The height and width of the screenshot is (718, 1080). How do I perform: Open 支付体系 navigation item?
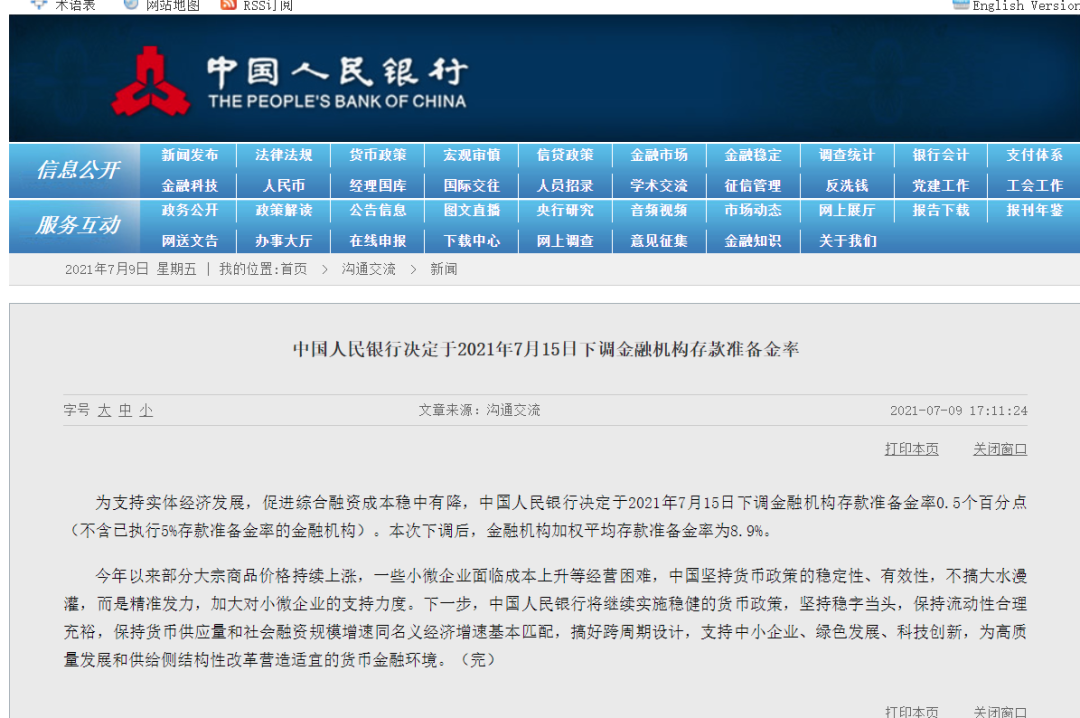point(1034,155)
